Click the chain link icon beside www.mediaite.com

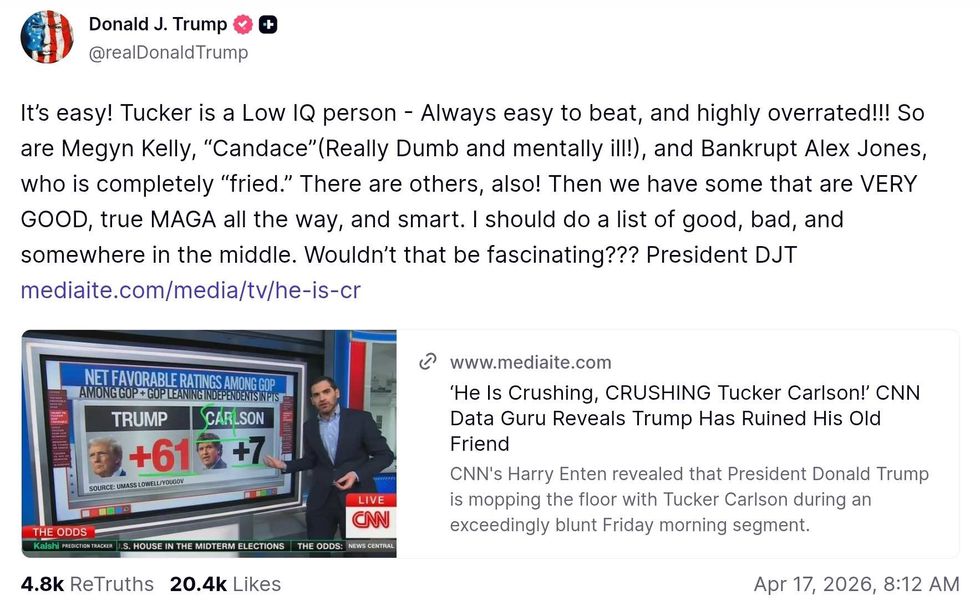point(427,361)
